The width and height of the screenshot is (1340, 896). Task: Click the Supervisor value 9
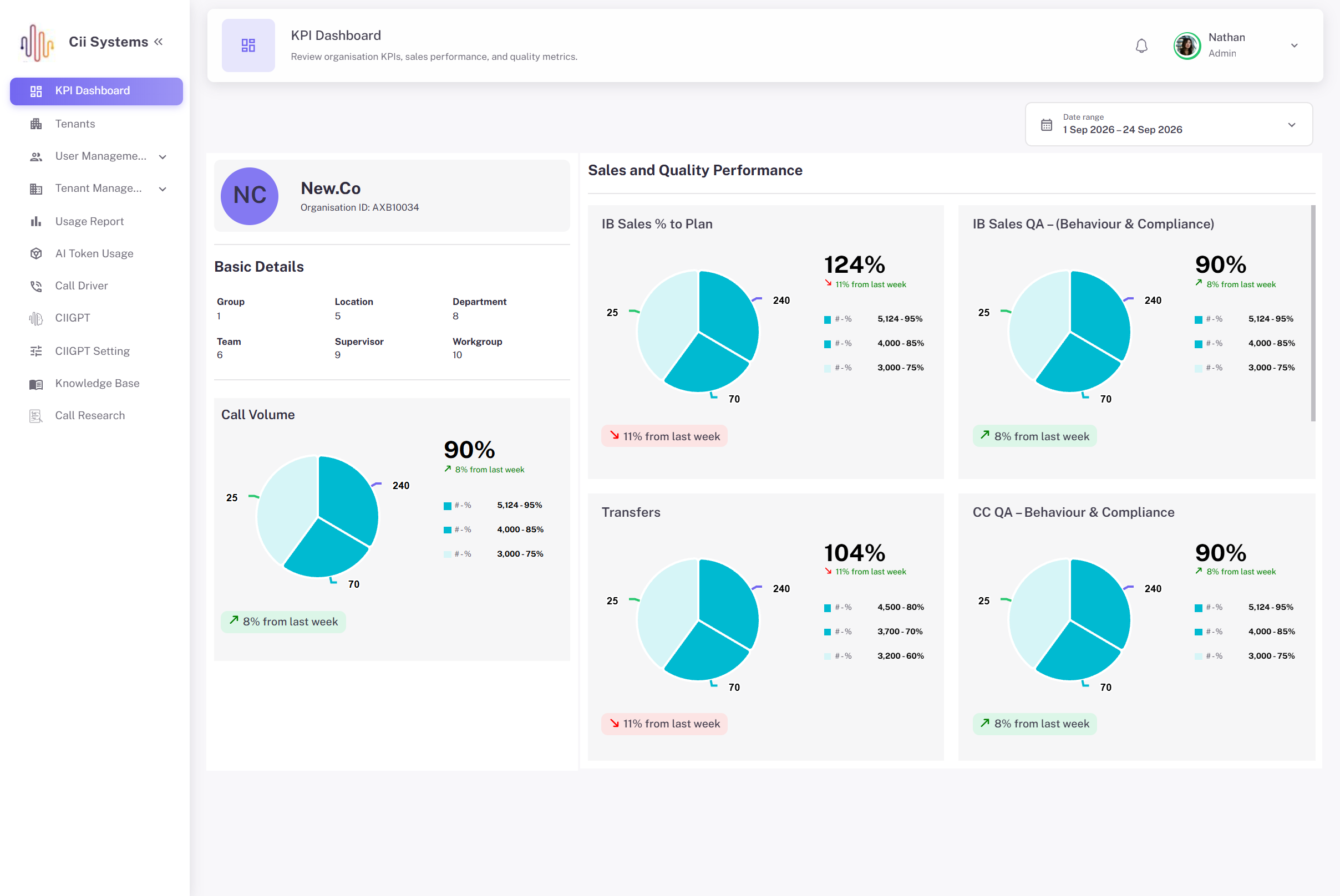pyautogui.click(x=338, y=355)
